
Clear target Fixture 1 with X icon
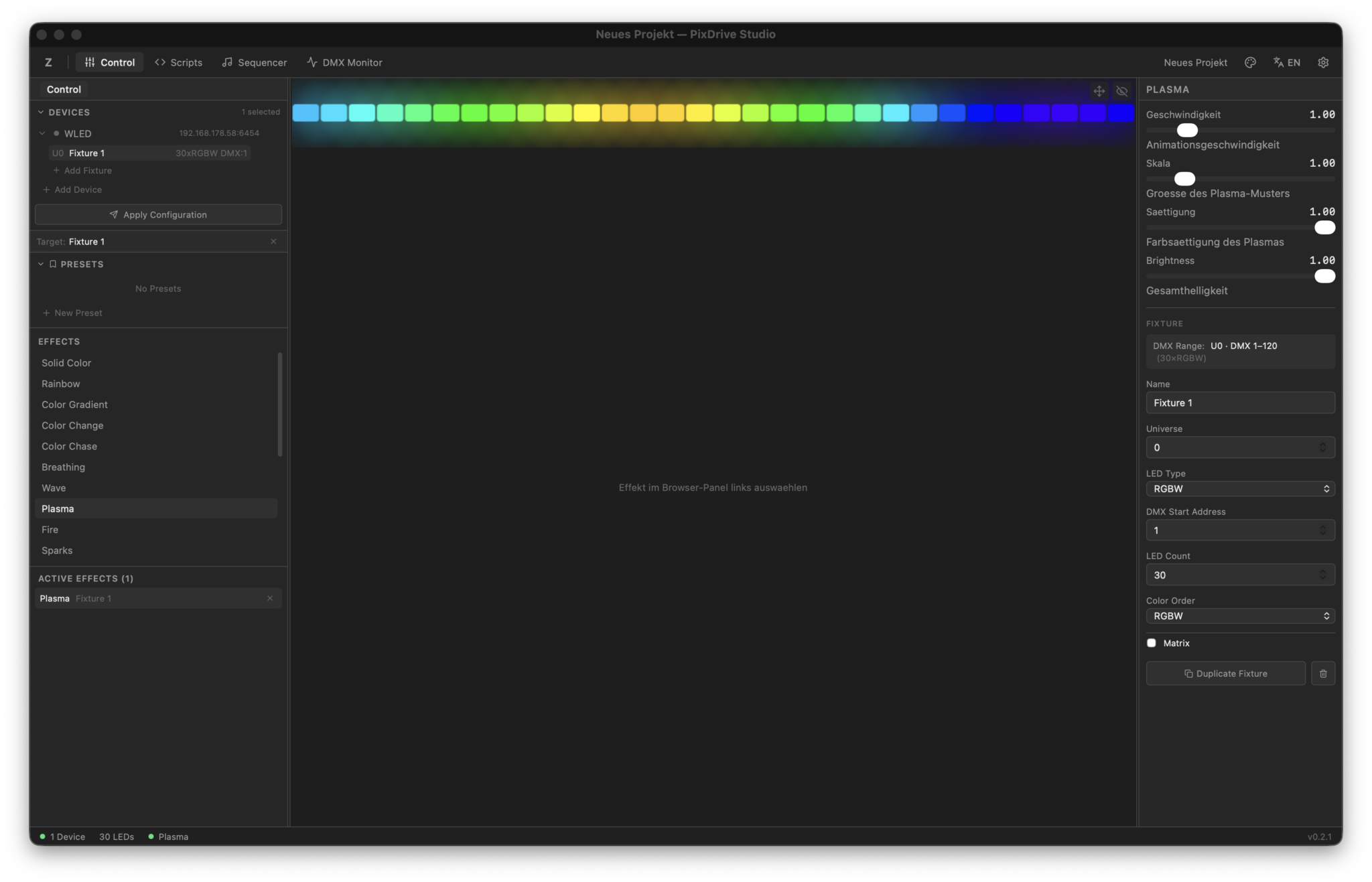point(273,242)
